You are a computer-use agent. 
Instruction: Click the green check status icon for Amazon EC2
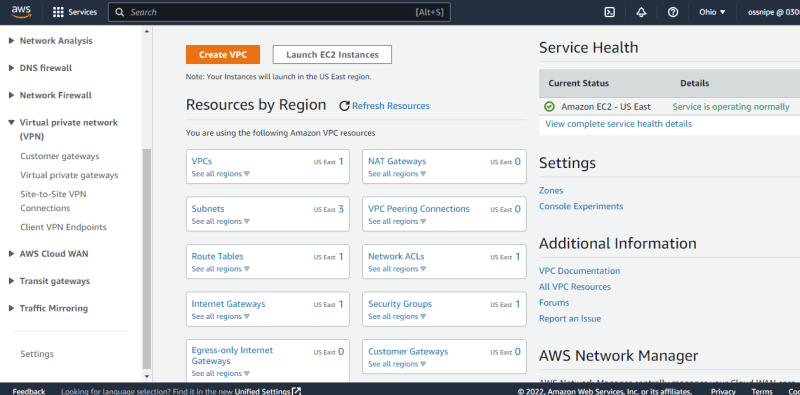pos(549,107)
